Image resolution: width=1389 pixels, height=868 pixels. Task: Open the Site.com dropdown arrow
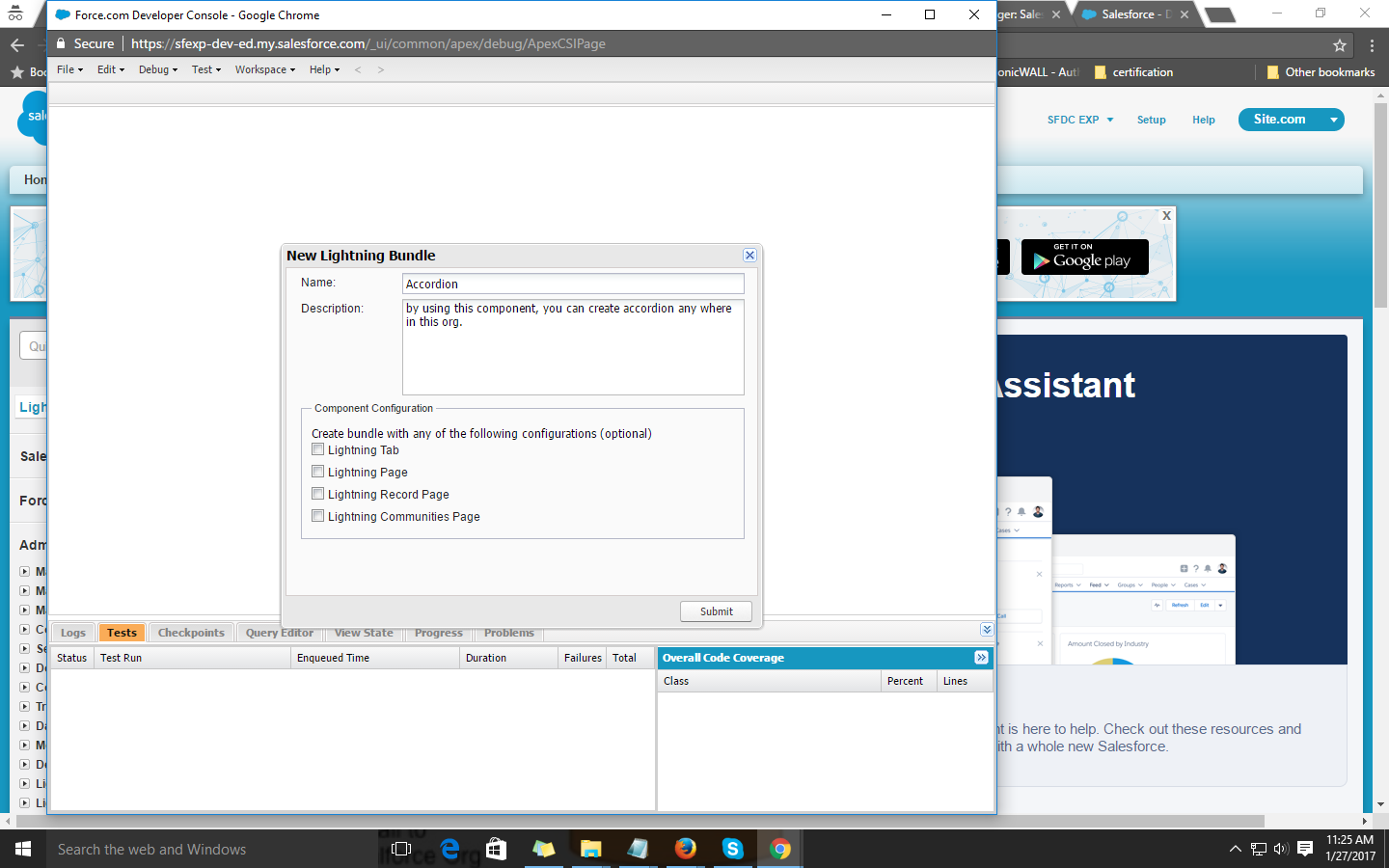tap(1333, 120)
